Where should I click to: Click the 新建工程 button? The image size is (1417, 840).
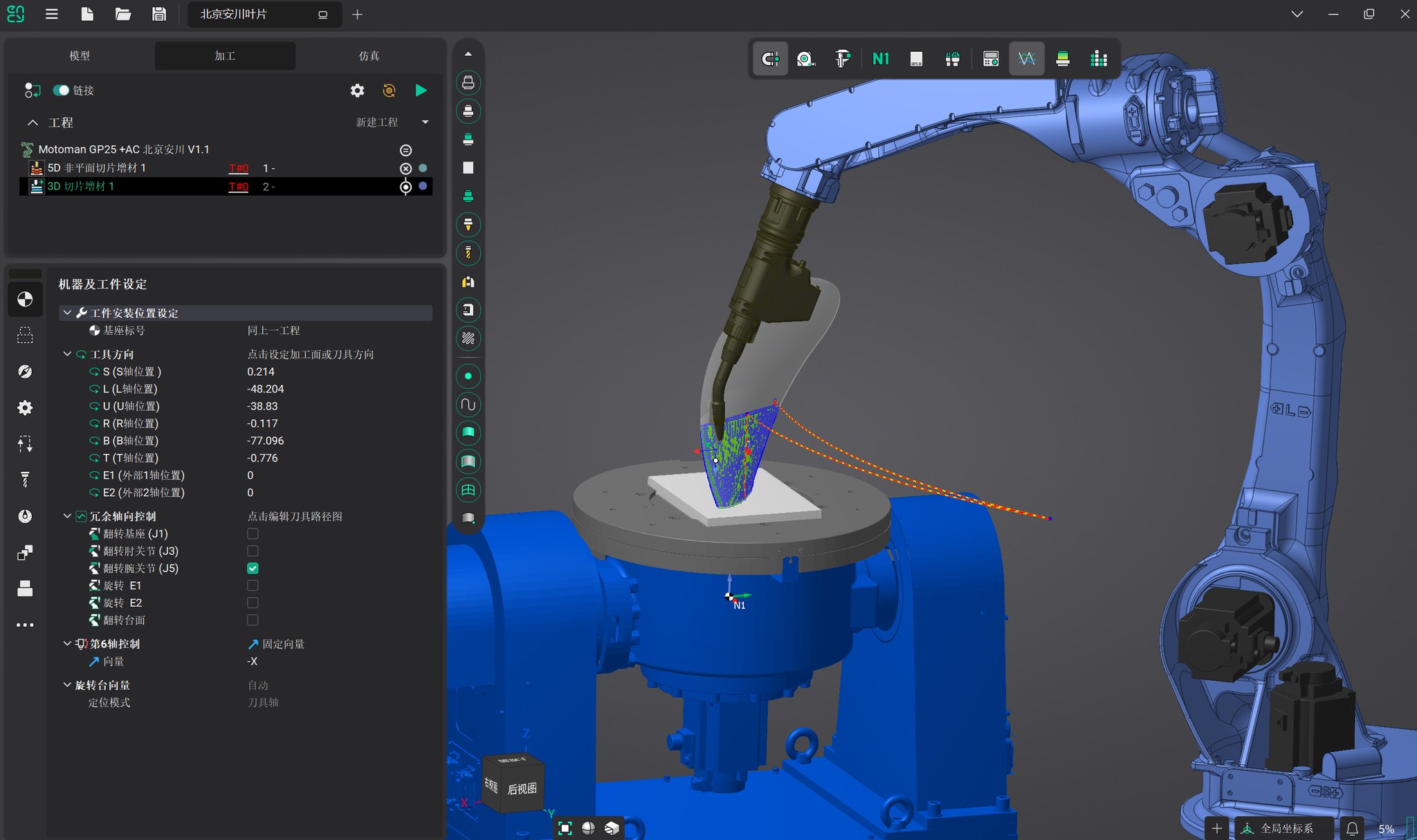click(x=377, y=122)
